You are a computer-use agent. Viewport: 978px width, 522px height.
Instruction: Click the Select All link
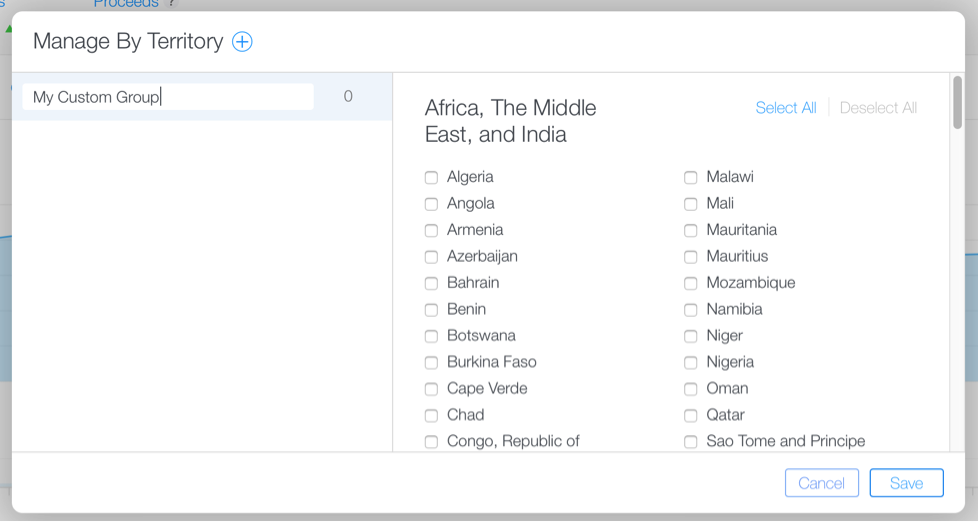785,108
